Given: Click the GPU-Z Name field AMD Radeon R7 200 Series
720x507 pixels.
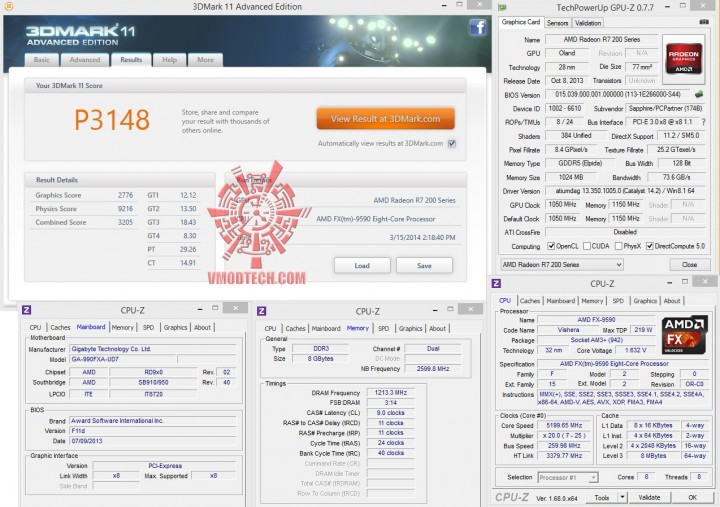Looking at the screenshot, I should (602, 39).
